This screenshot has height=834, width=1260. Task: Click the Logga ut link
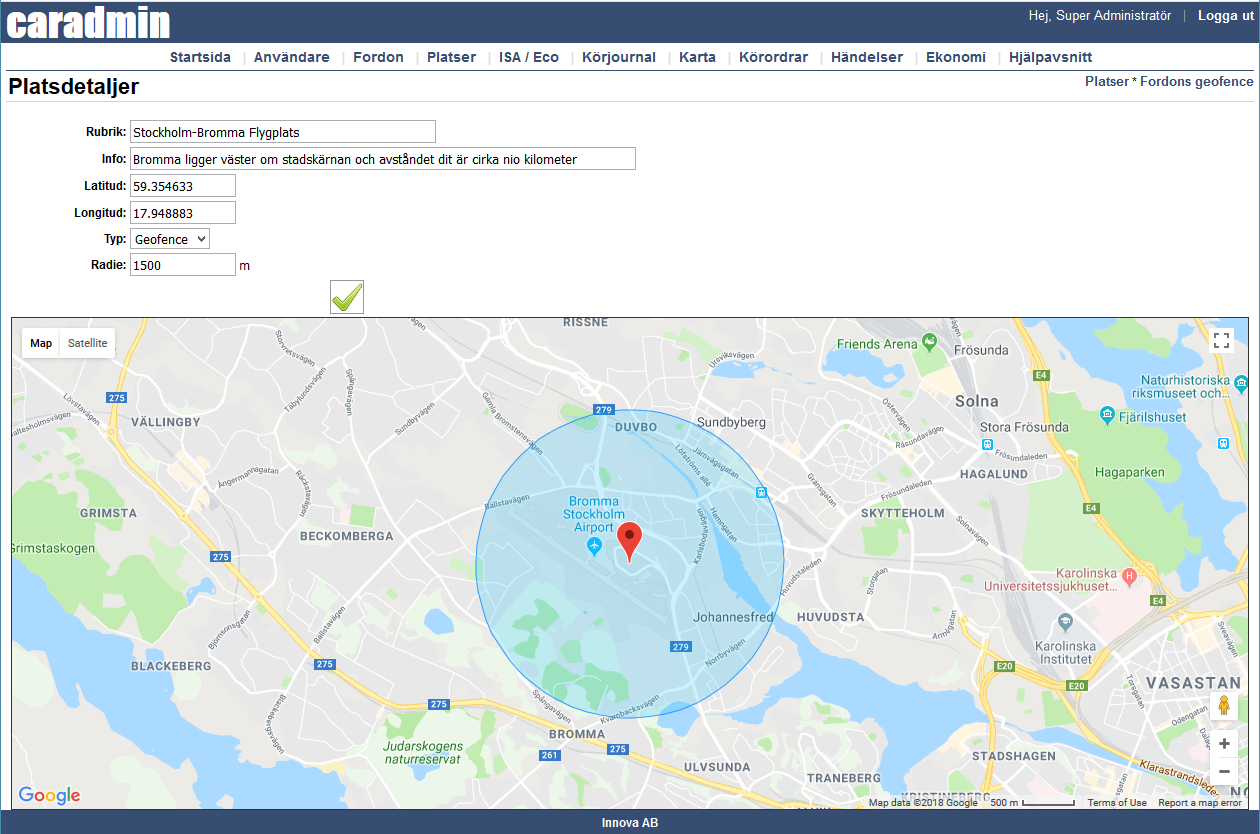coord(1225,15)
